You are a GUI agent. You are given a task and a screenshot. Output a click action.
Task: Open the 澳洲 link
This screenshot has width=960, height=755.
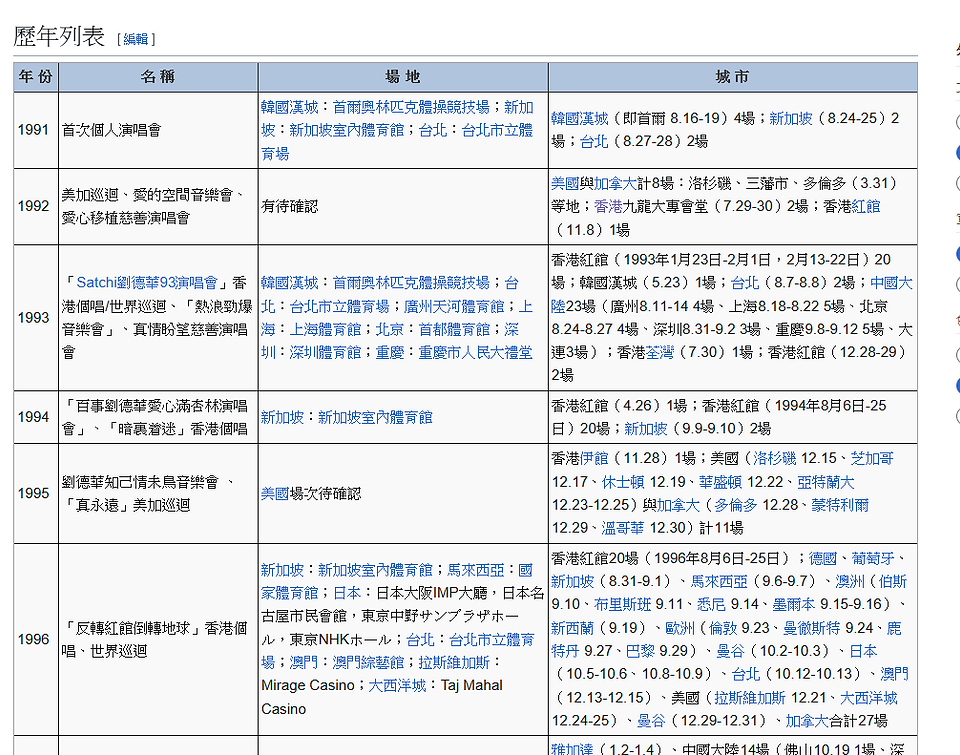[x=850, y=582]
